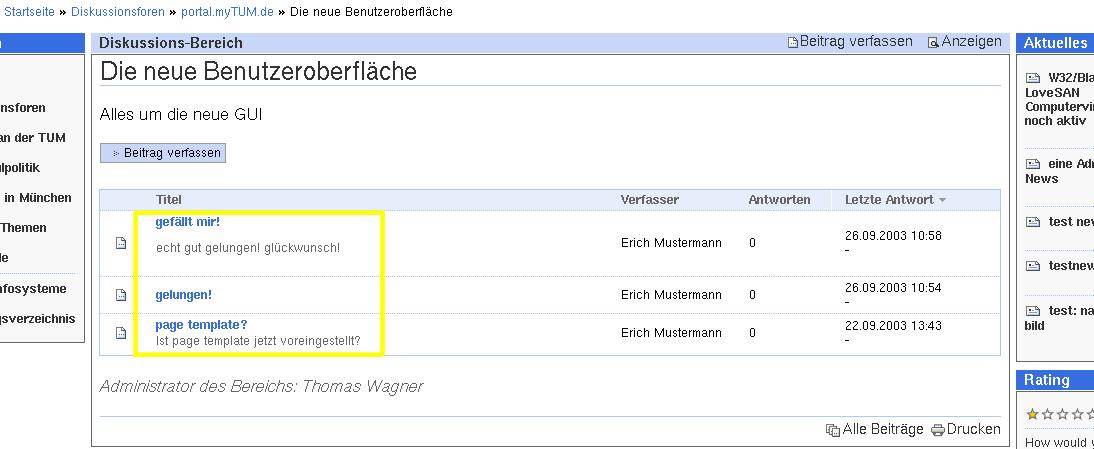Viewport: 1094px width, 449px height.
Task: Sort the table by Verfasser column header
Action: pyautogui.click(x=649, y=200)
